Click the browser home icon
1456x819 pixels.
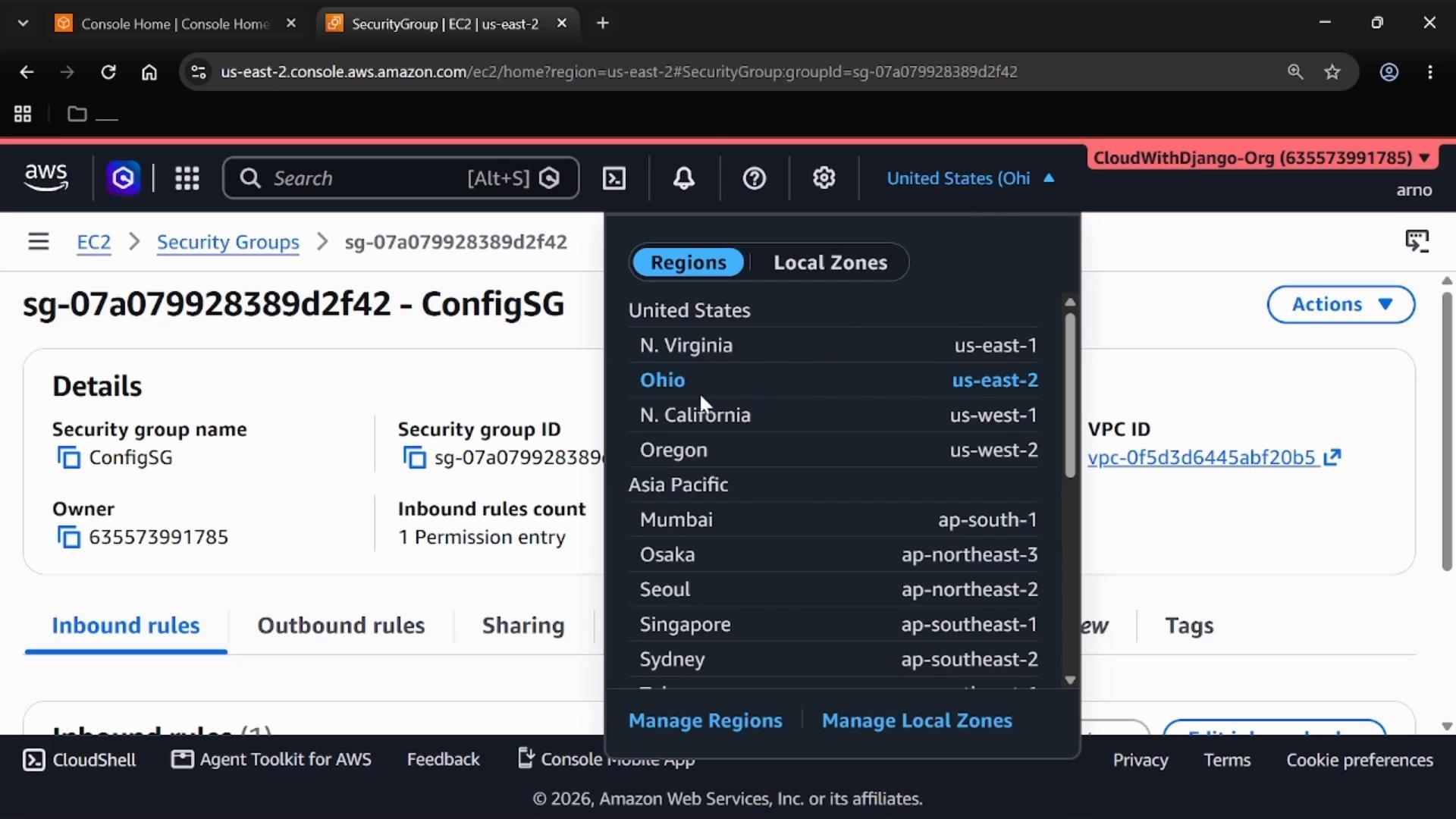[x=149, y=72]
